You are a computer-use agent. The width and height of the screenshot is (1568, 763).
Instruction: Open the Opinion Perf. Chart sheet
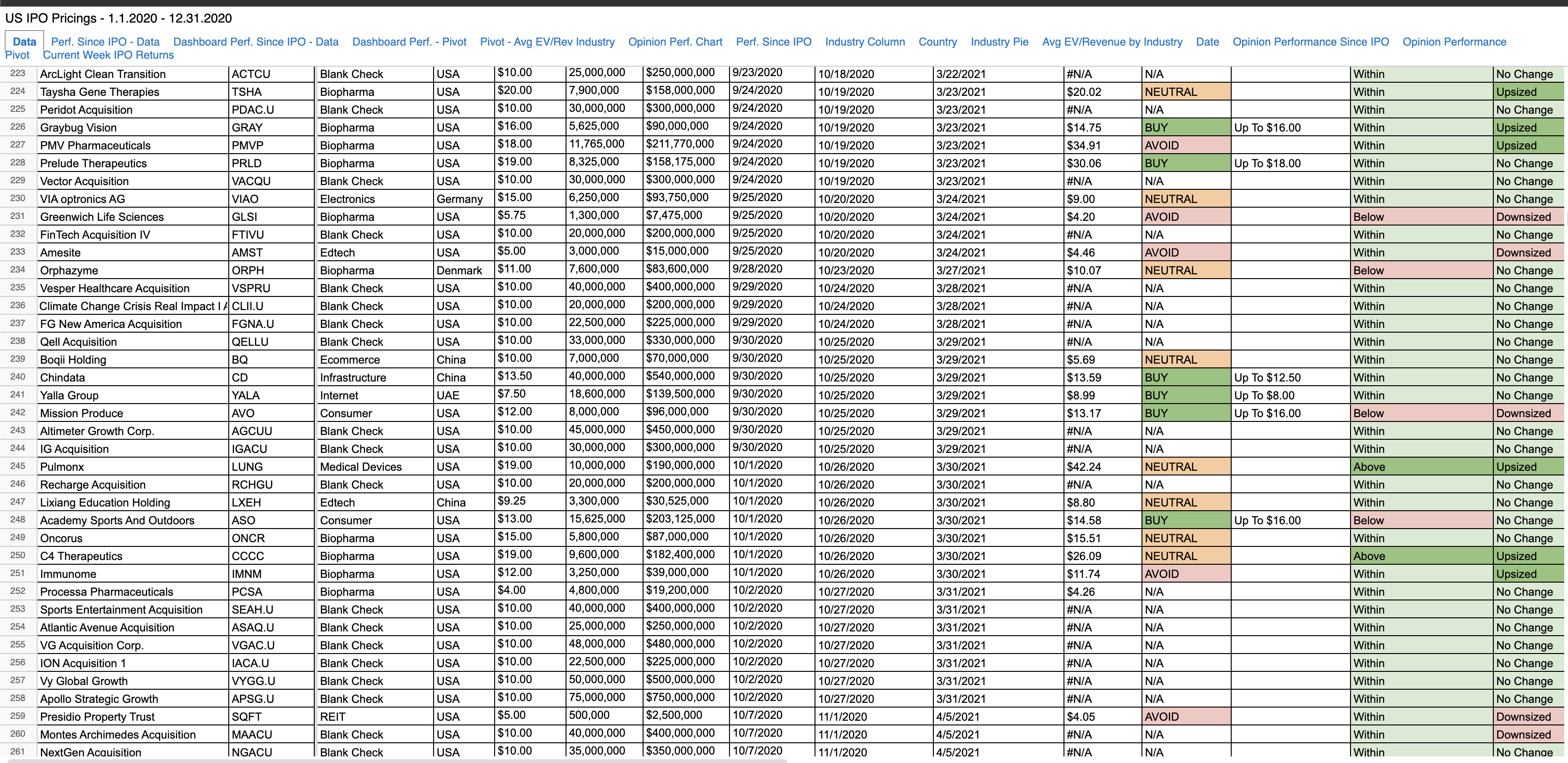[675, 42]
